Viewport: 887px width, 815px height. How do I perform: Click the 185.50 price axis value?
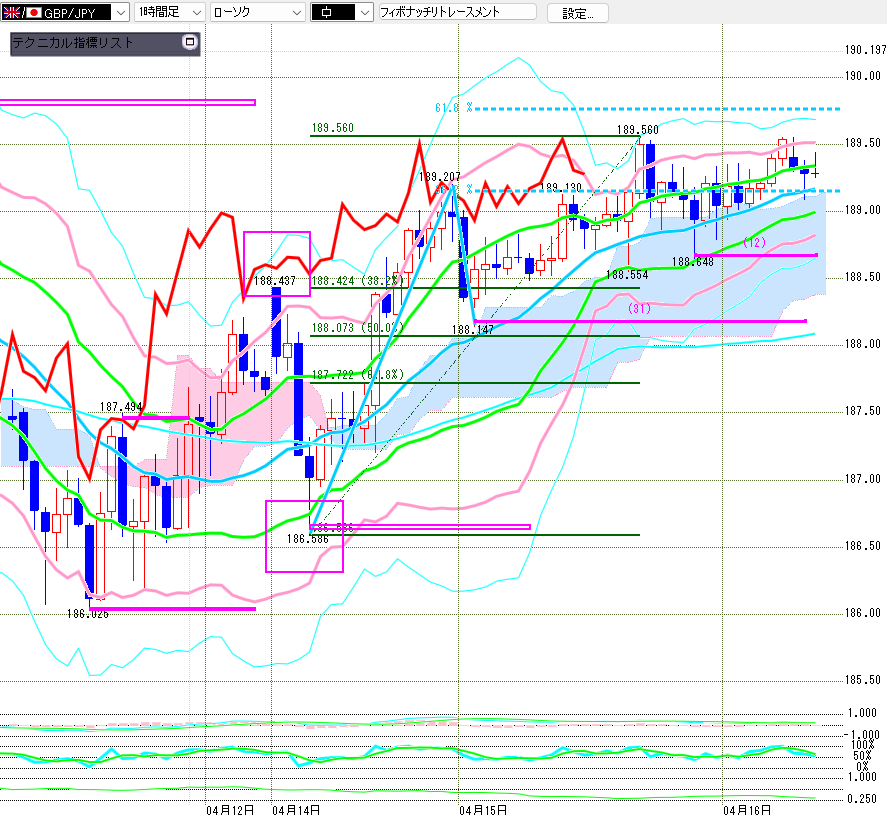click(x=863, y=680)
